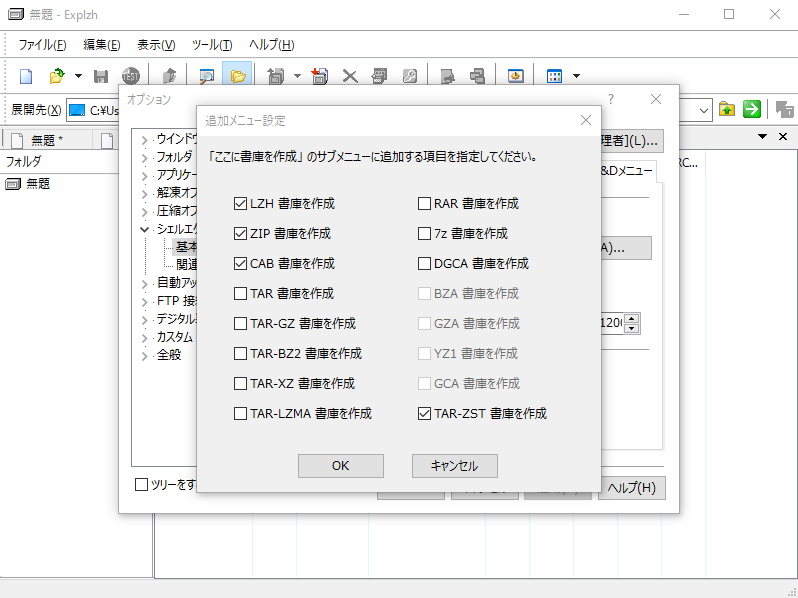Open the ヘルプ(H) menu
The height and width of the screenshot is (598, 798).
pyautogui.click(x=271, y=45)
